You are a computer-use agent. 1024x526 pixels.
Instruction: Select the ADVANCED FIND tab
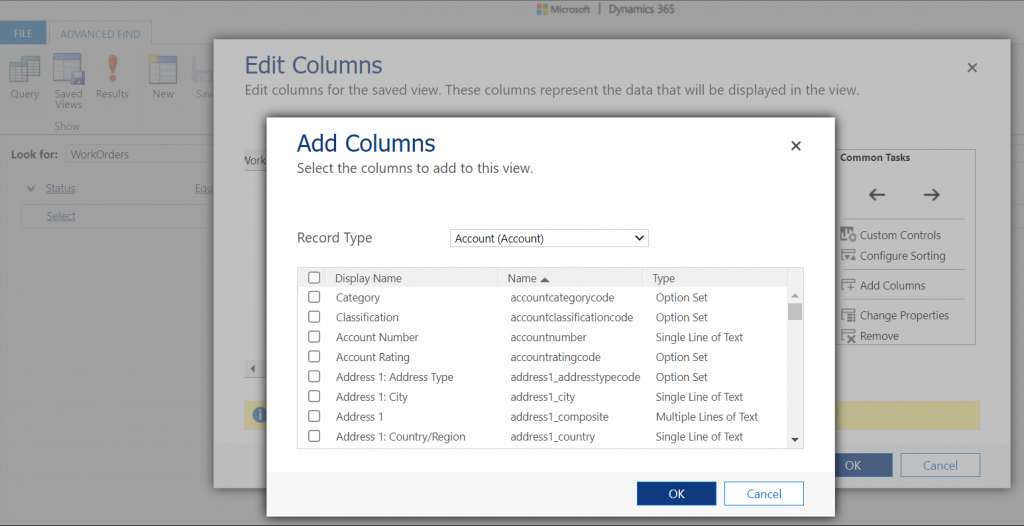pos(100,34)
